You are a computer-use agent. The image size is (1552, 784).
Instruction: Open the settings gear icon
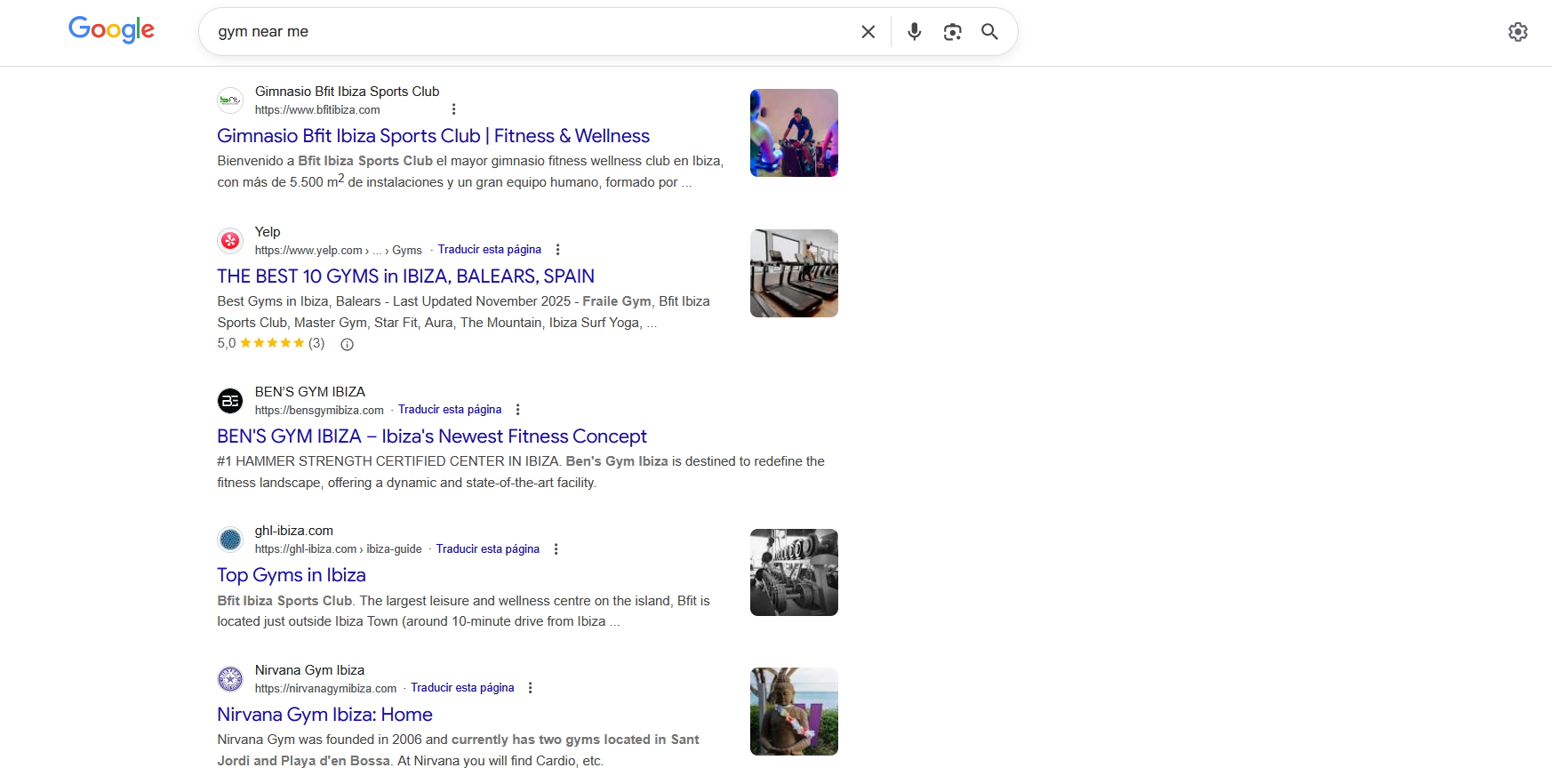point(1517,32)
